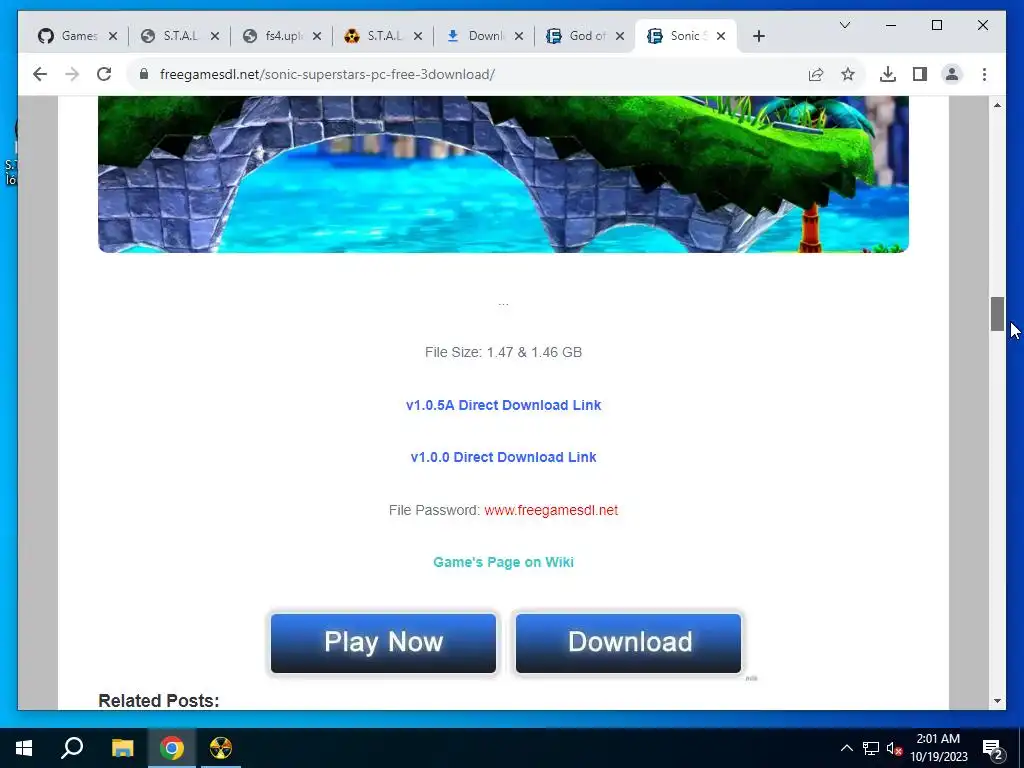Open the clock showing 2:01 AM
The width and height of the screenshot is (1024, 768).
938,748
